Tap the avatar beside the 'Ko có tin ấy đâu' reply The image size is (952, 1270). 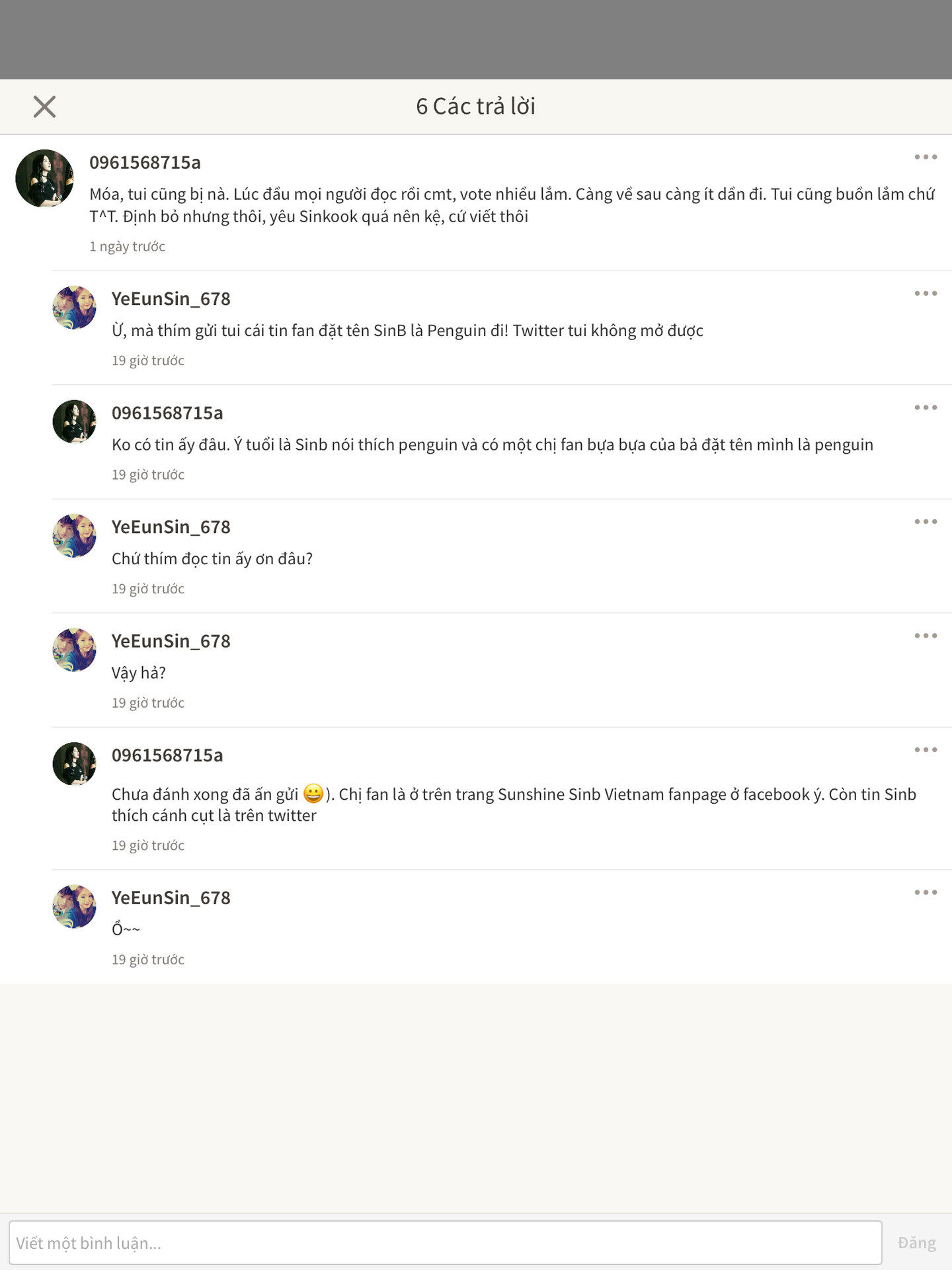pyautogui.click(x=74, y=421)
